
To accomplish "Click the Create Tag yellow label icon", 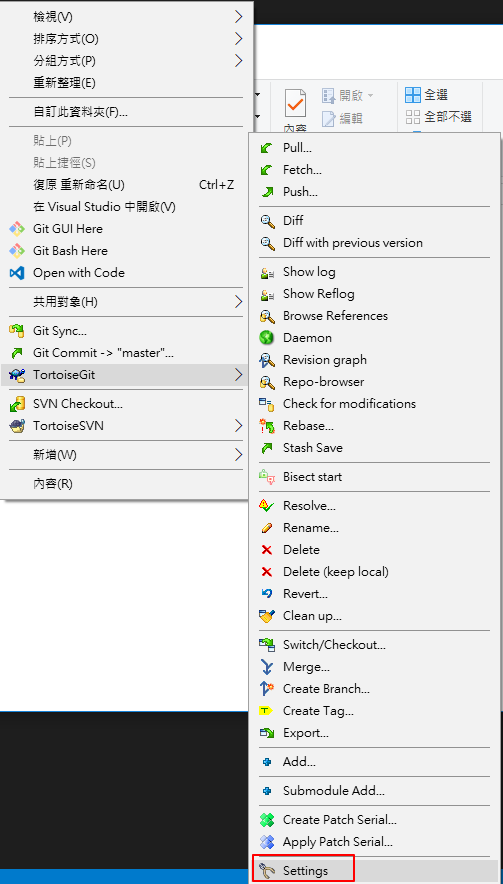I will pyautogui.click(x=266, y=711).
